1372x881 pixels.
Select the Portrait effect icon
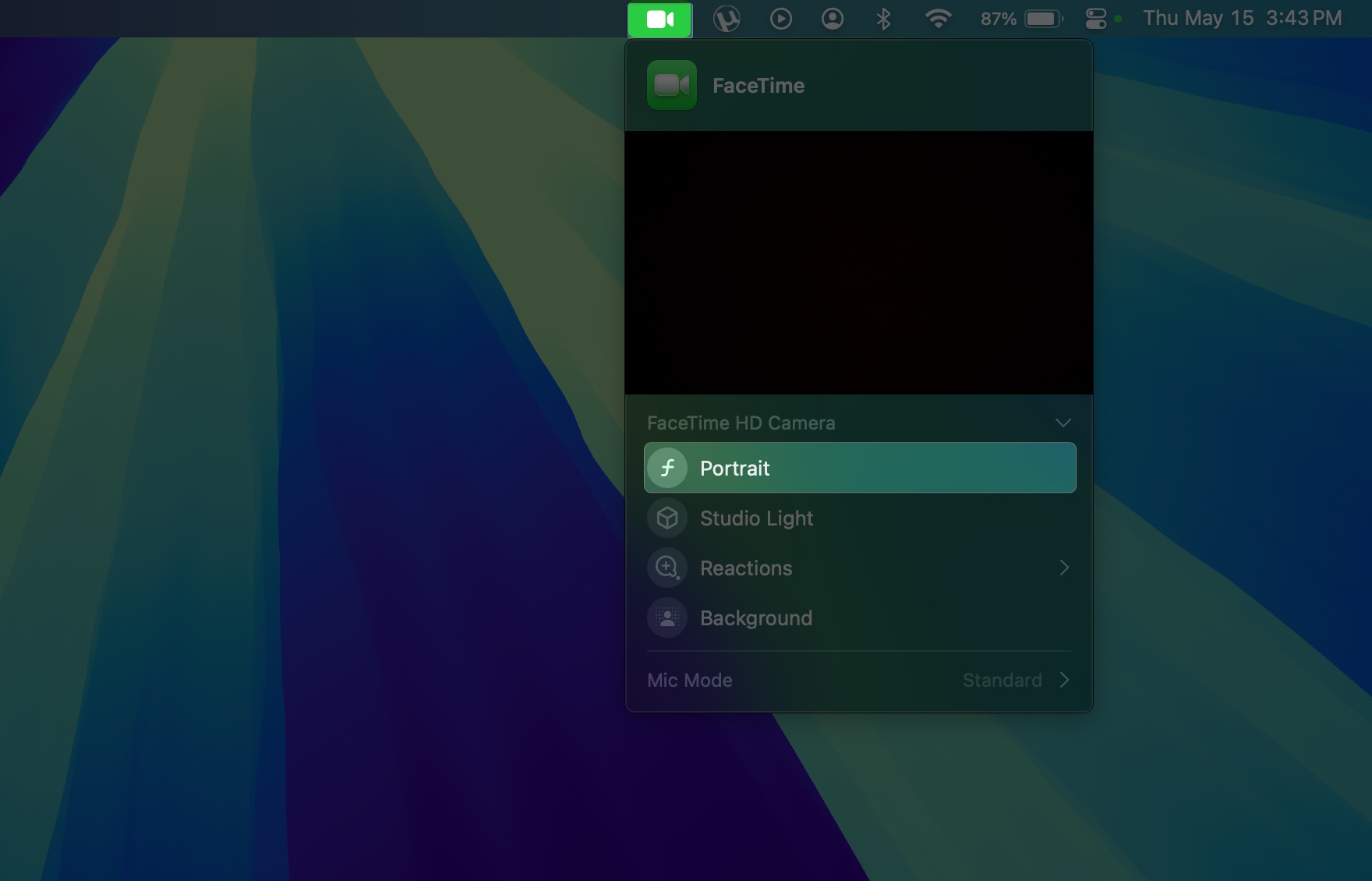pos(667,467)
